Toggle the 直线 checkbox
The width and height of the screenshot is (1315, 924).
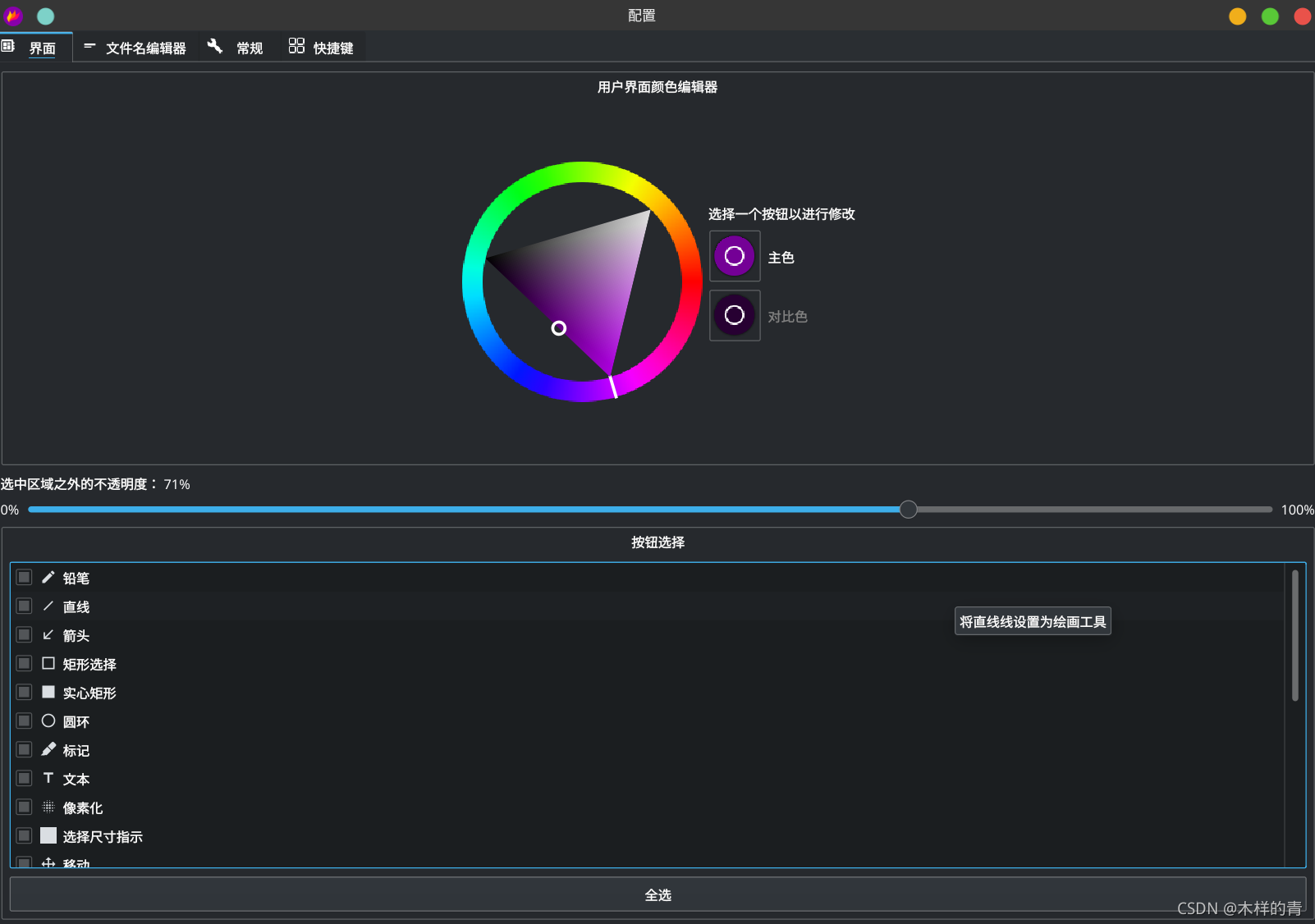(x=25, y=606)
